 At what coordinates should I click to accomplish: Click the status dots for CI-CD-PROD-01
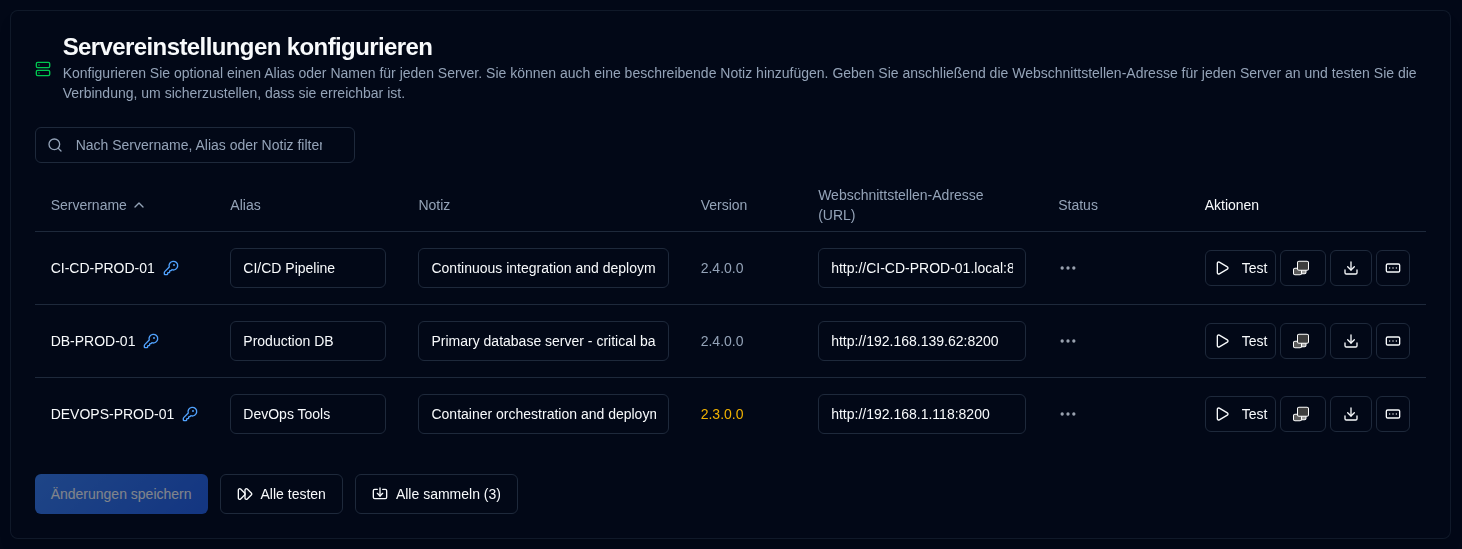pyautogui.click(x=1068, y=268)
